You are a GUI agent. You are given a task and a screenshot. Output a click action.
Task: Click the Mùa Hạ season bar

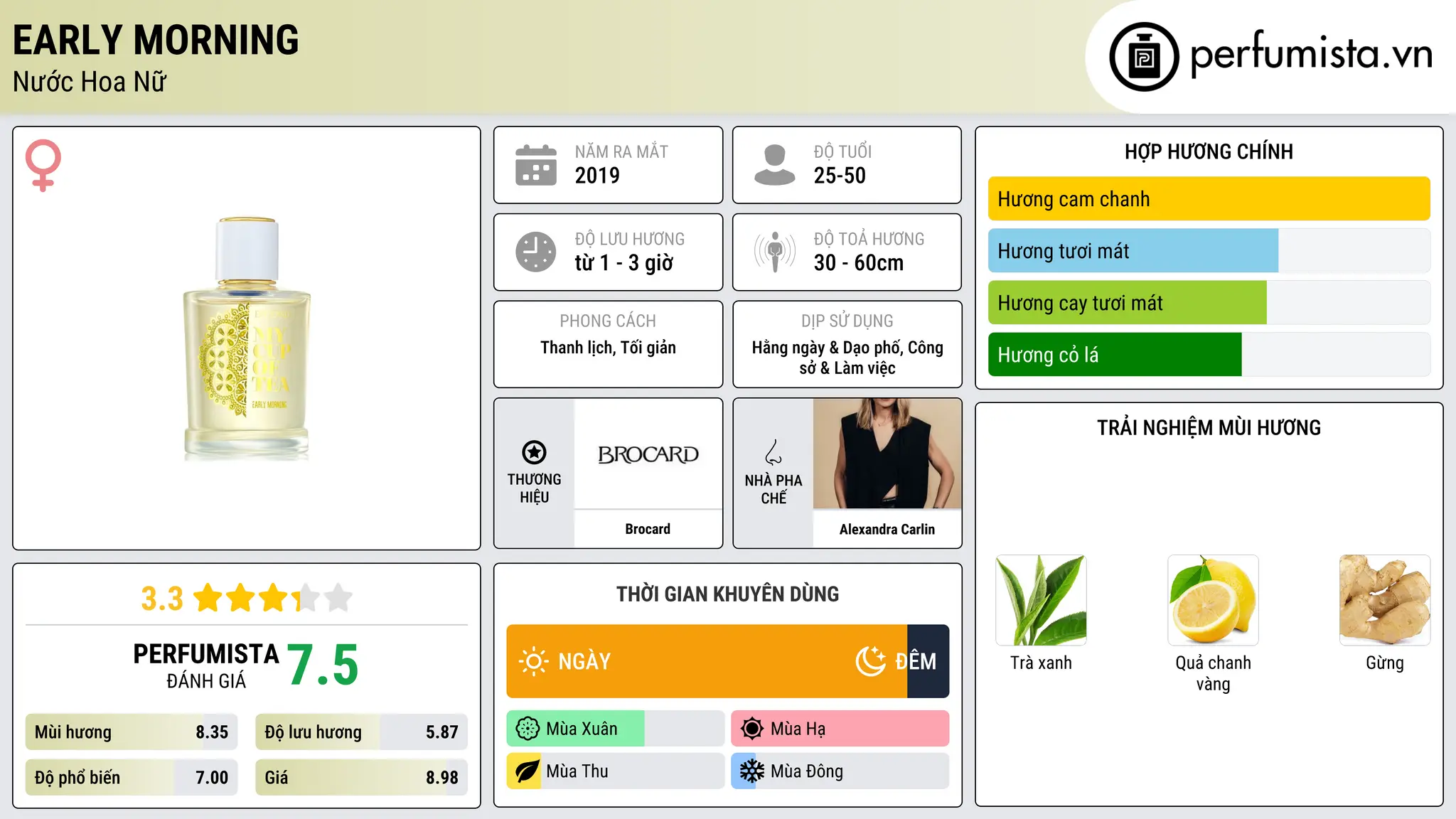(x=840, y=729)
